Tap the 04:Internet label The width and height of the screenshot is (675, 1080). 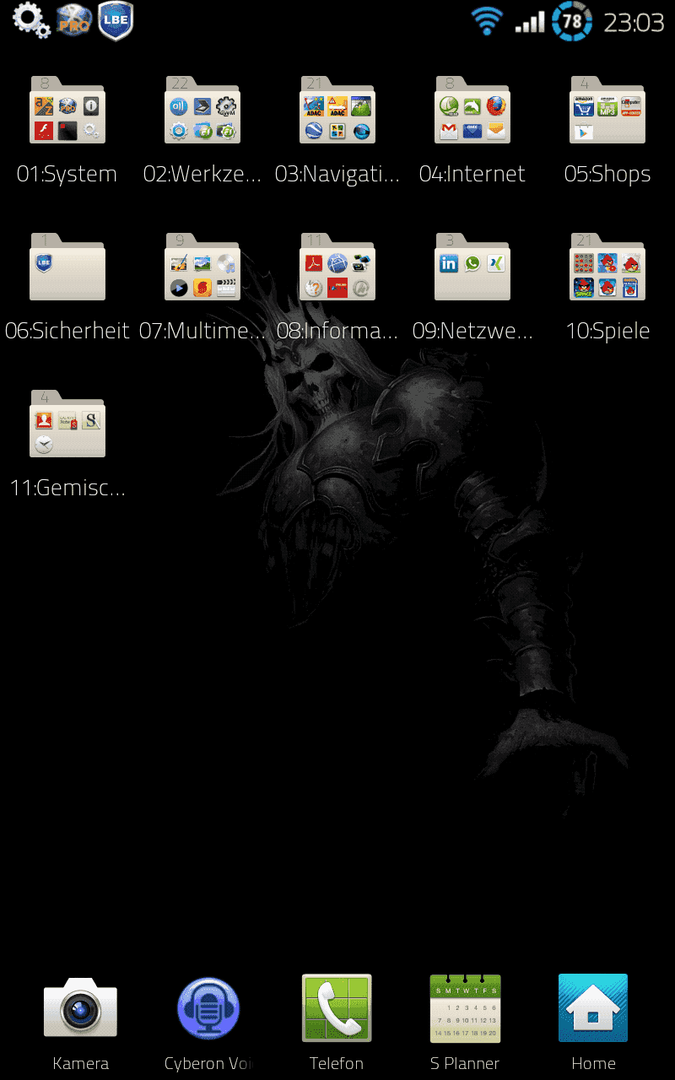(472, 174)
